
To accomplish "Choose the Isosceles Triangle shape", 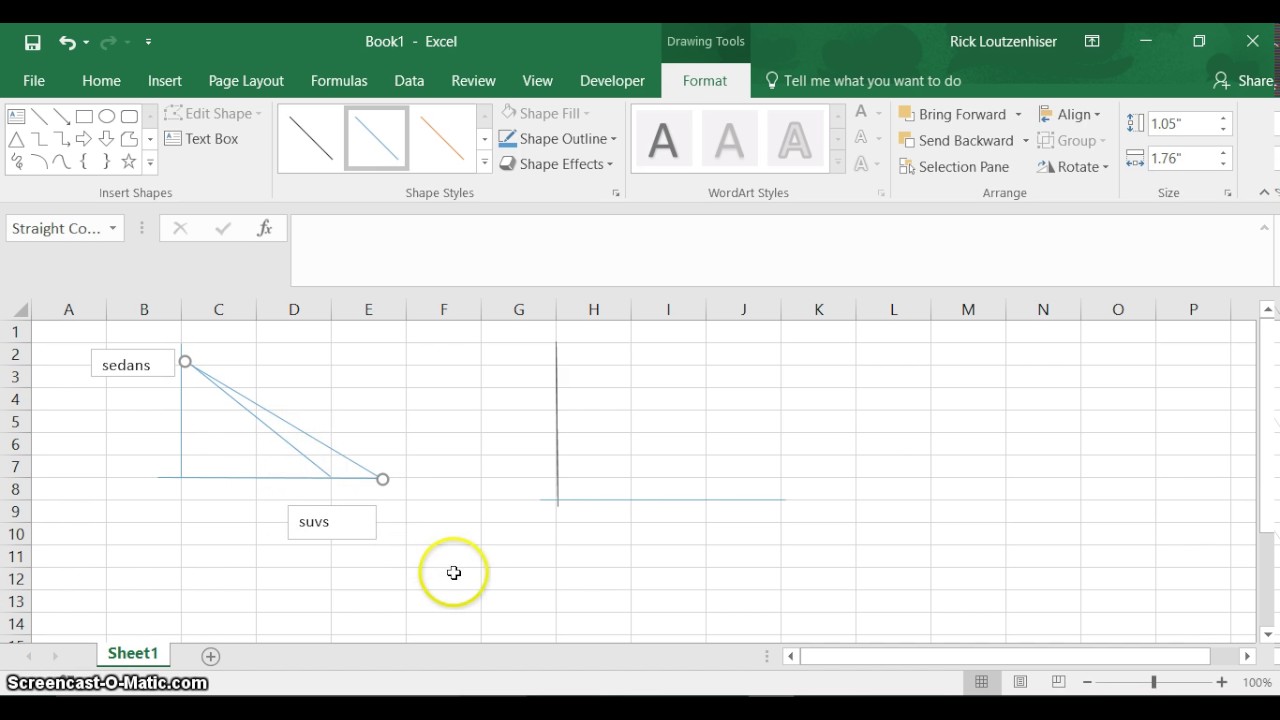I will pyautogui.click(x=16, y=139).
